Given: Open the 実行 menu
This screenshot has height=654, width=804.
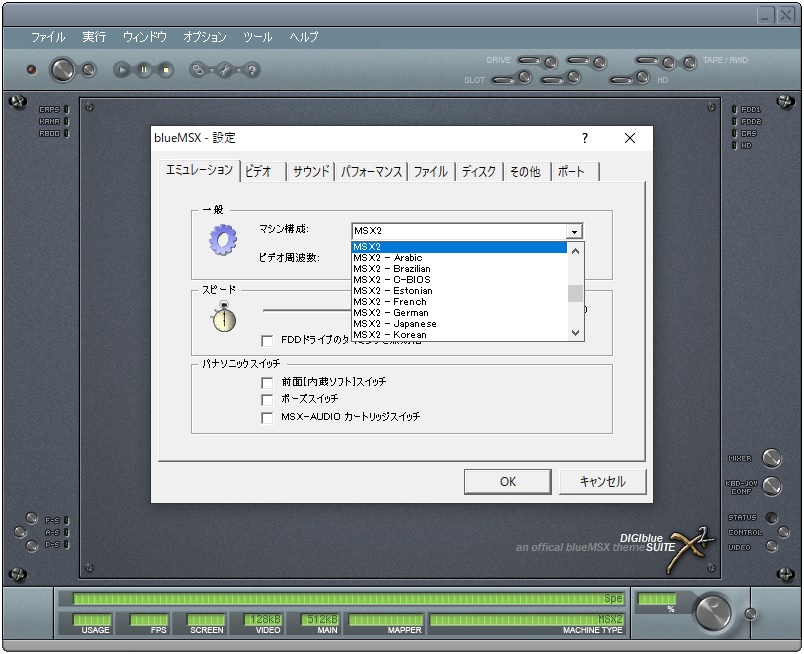Looking at the screenshot, I should point(94,37).
